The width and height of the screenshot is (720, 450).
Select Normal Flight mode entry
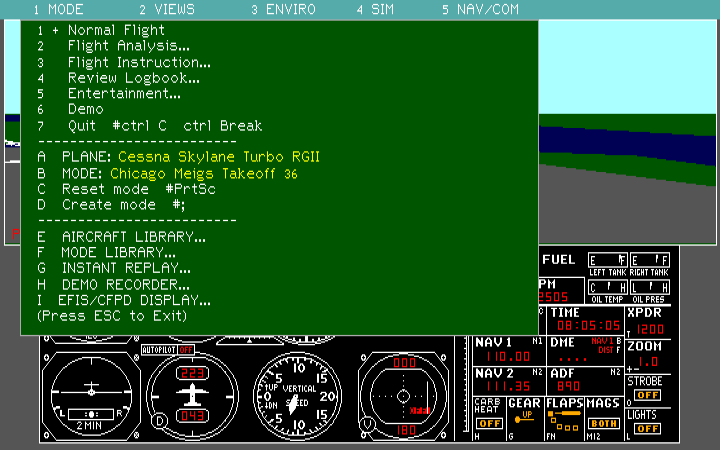pyautogui.click(x=101, y=30)
